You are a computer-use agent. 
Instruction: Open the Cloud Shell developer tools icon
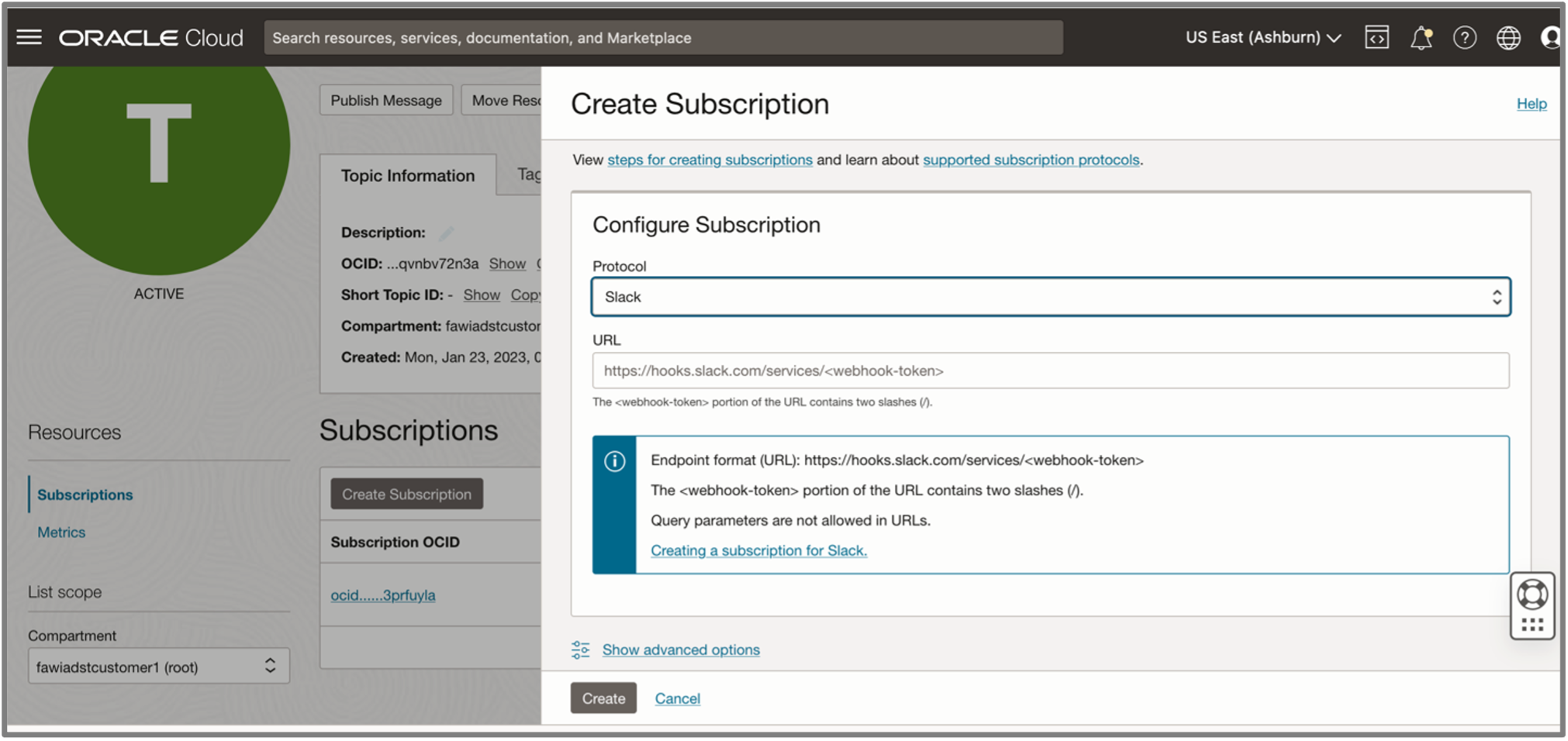(x=1377, y=36)
